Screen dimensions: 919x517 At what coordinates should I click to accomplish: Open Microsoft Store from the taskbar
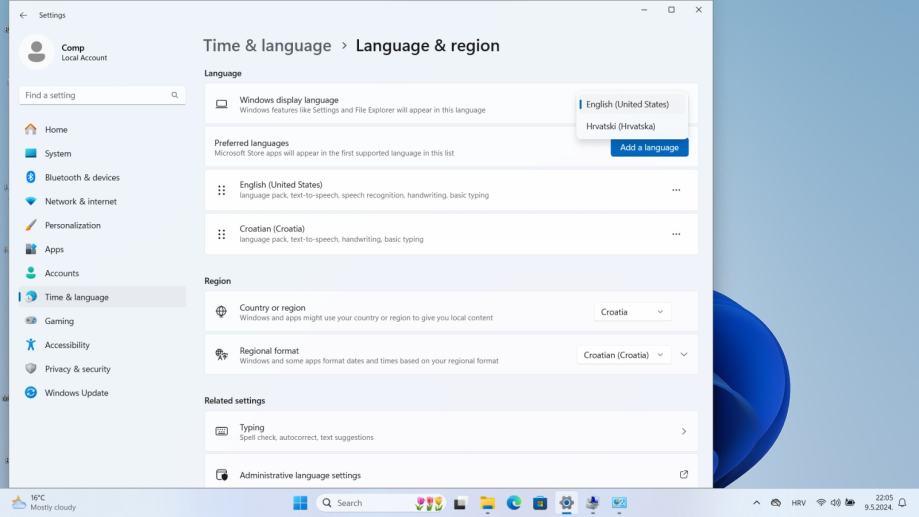pyautogui.click(x=540, y=503)
